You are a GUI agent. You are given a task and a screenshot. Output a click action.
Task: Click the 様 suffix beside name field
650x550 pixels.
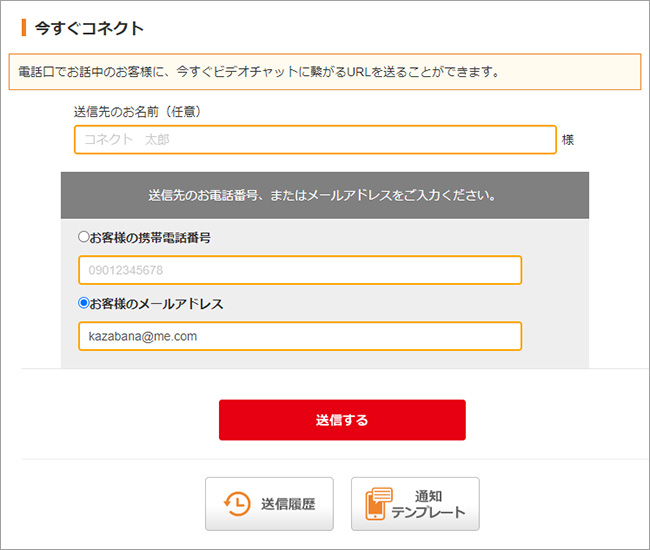point(568,140)
